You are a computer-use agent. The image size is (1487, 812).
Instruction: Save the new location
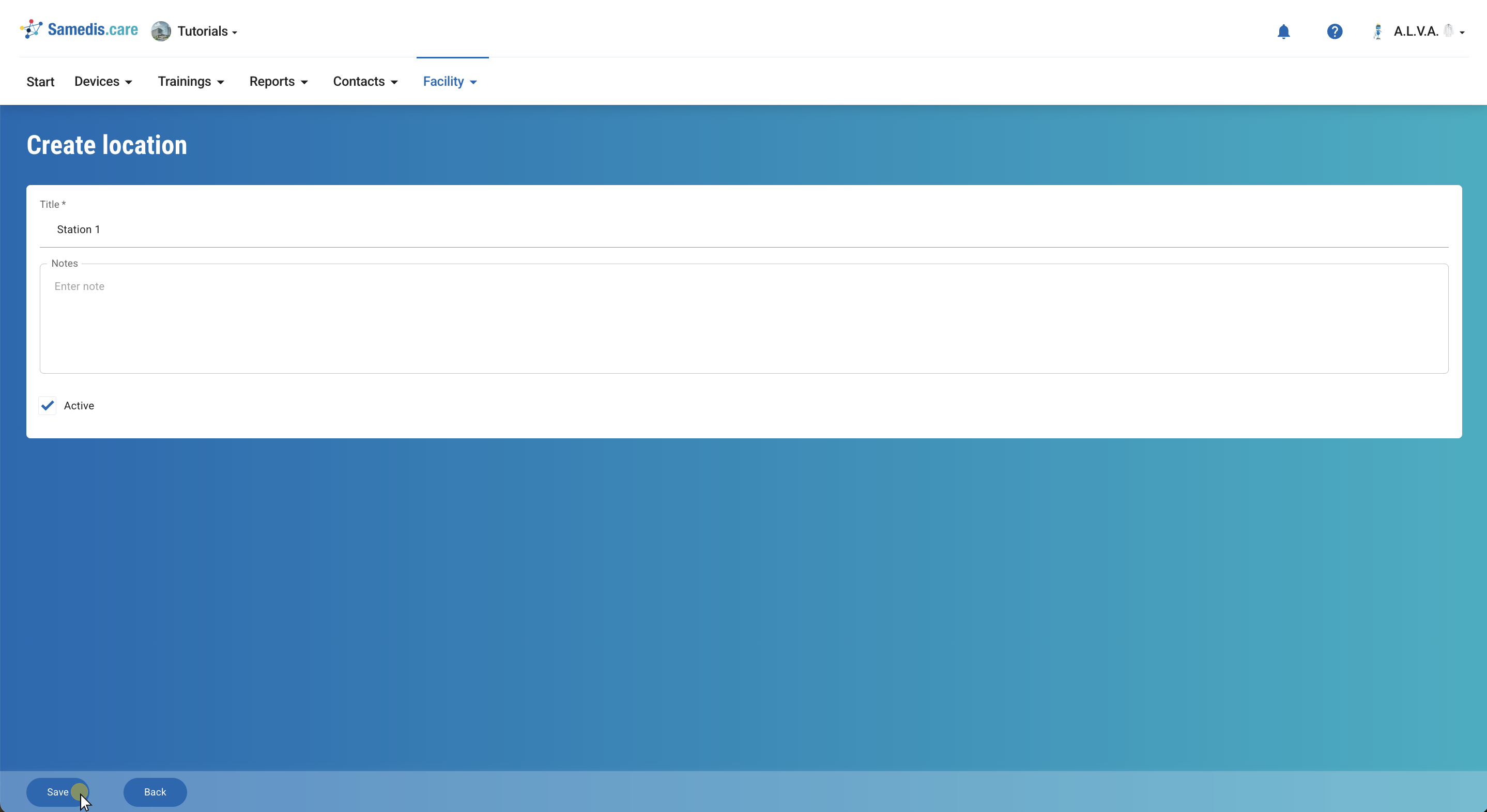(x=57, y=792)
